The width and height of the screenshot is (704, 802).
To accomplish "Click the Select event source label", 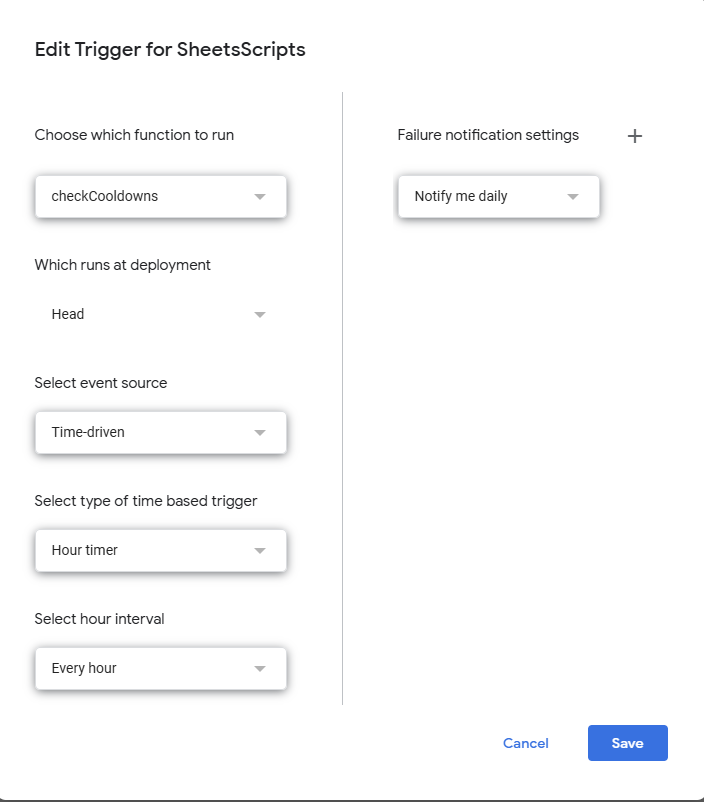I will point(101,383).
